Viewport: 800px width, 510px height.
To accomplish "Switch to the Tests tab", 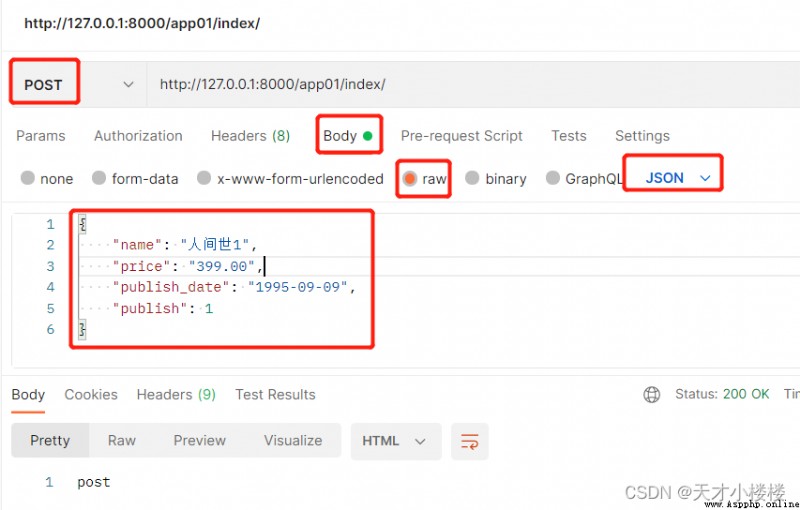I will [569, 136].
